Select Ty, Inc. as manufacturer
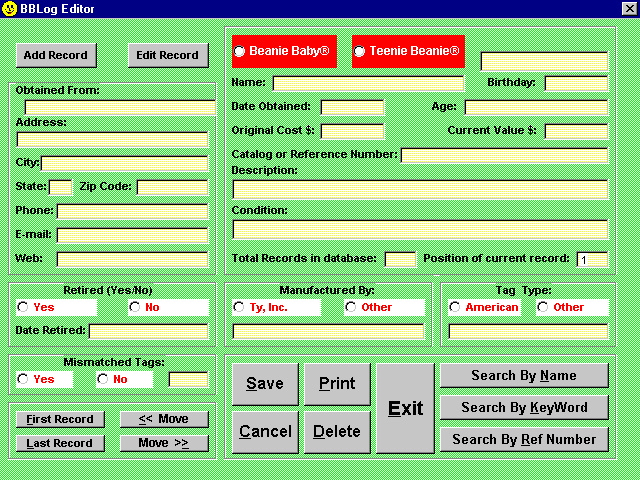The height and width of the screenshot is (480, 640). (239, 307)
